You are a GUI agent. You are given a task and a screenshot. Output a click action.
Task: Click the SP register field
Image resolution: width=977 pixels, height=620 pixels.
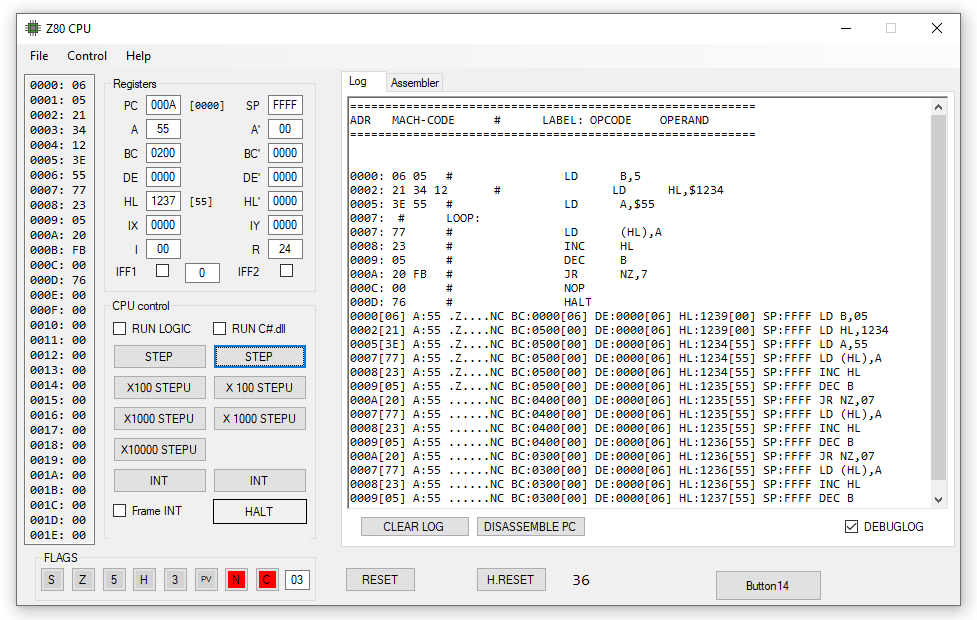pos(285,105)
